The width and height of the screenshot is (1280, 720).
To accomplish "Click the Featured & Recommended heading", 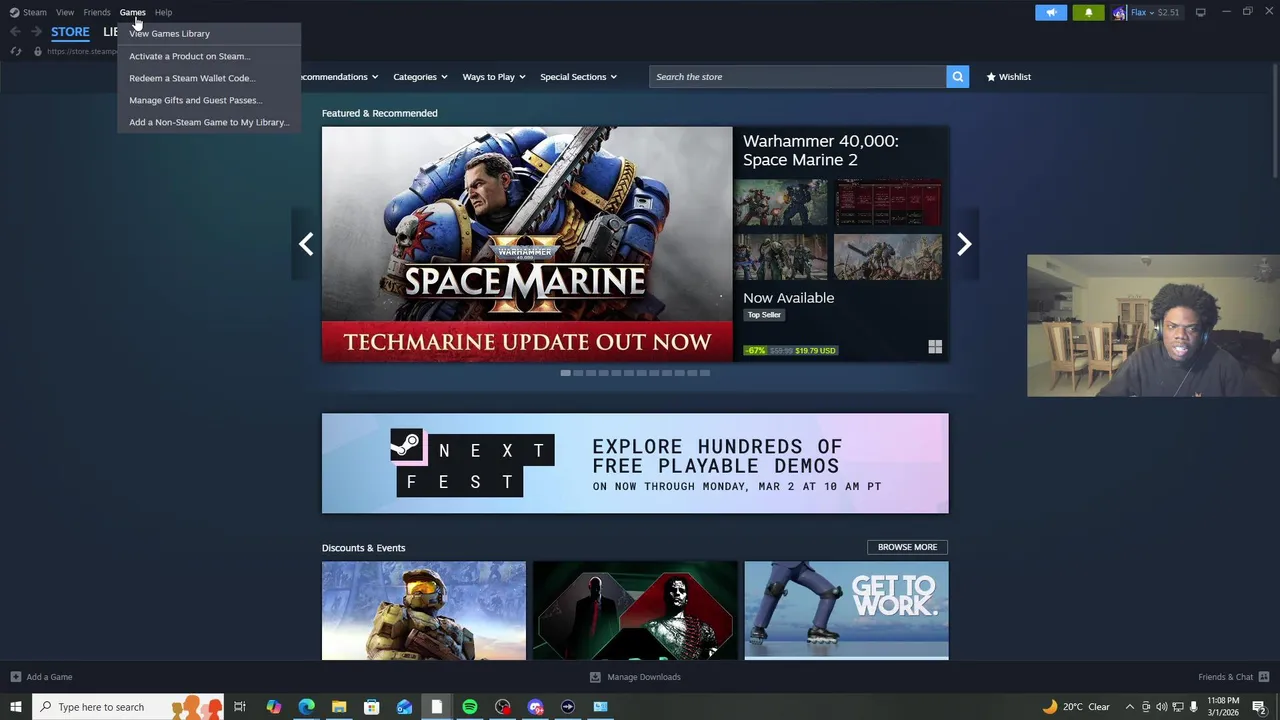I will [x=380, y=113].
